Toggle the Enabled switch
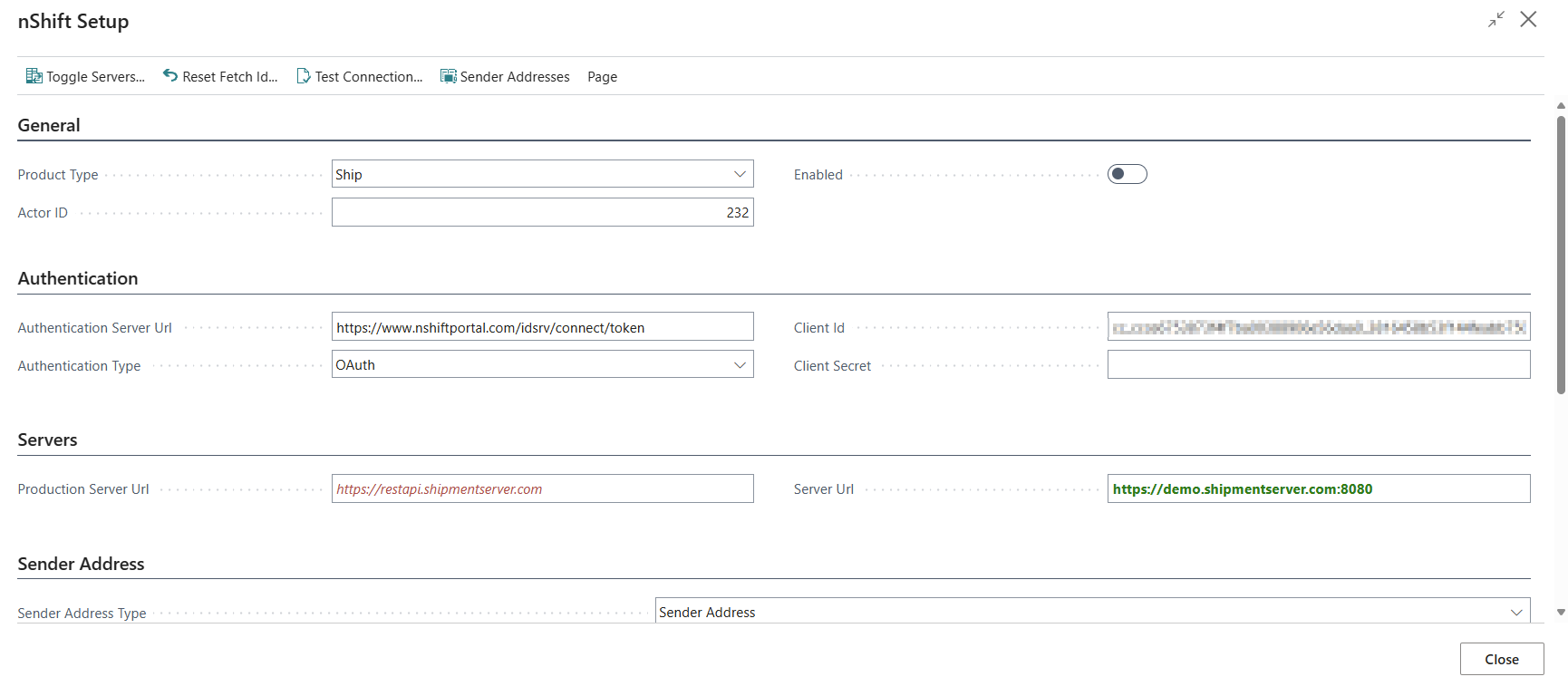The image size is (1568, 696). [x=1128, y=174]
